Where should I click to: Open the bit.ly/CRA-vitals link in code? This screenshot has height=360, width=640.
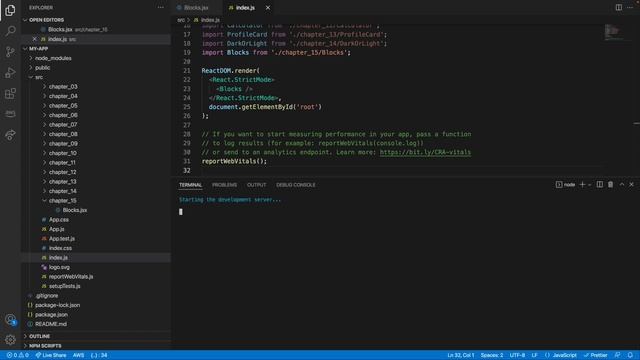click(425, 152)
